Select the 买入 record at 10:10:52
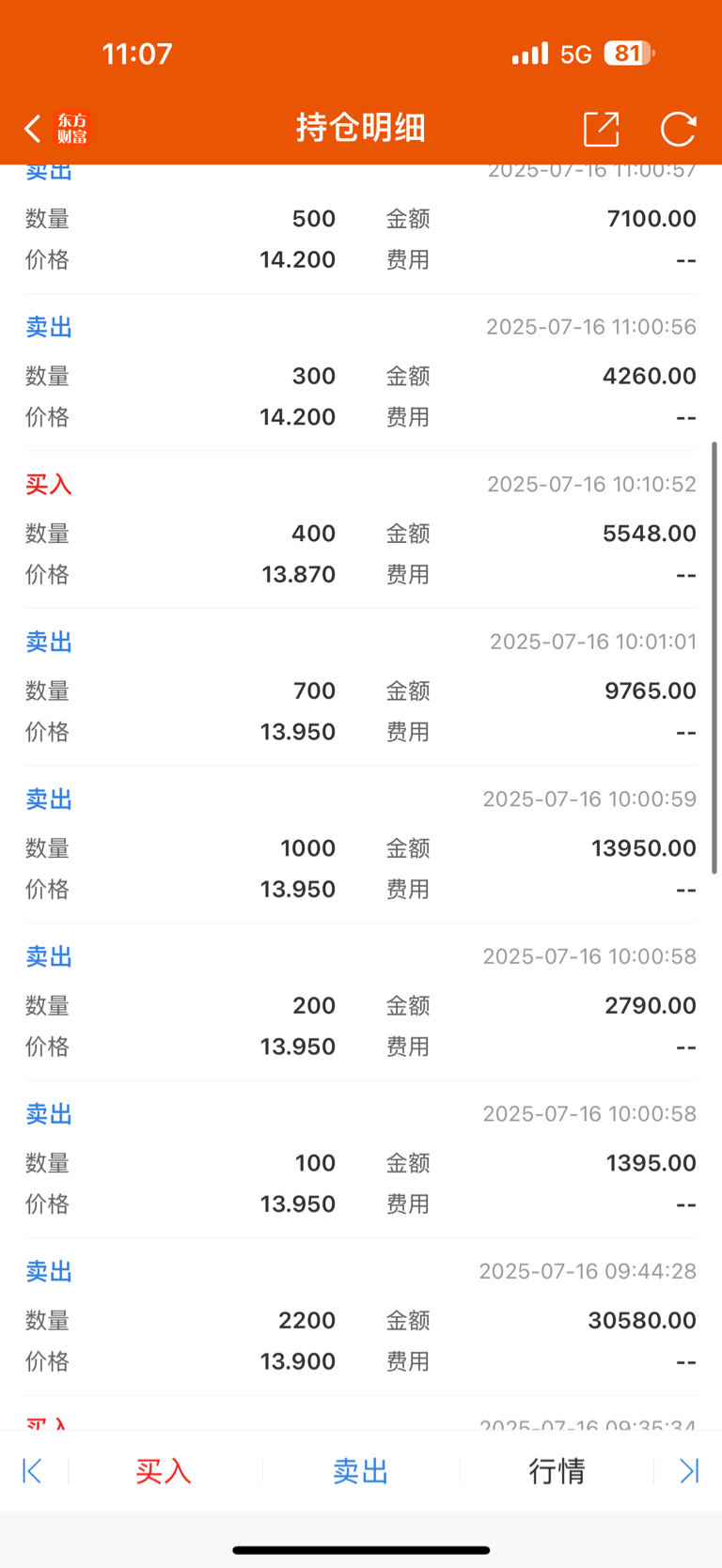The height and width of the screenshot is (1568, 722). click(x=361, y=530)
